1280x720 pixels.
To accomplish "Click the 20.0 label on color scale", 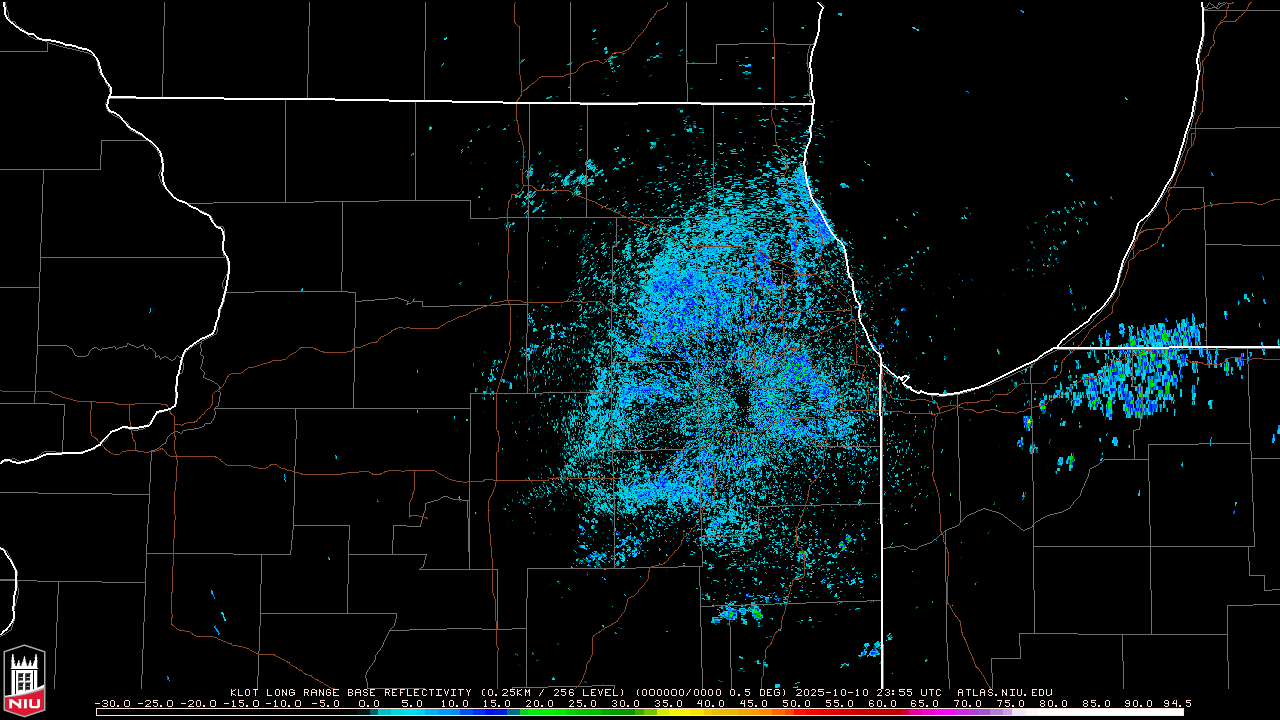I will pyautogui.click(x=538, y=703).
